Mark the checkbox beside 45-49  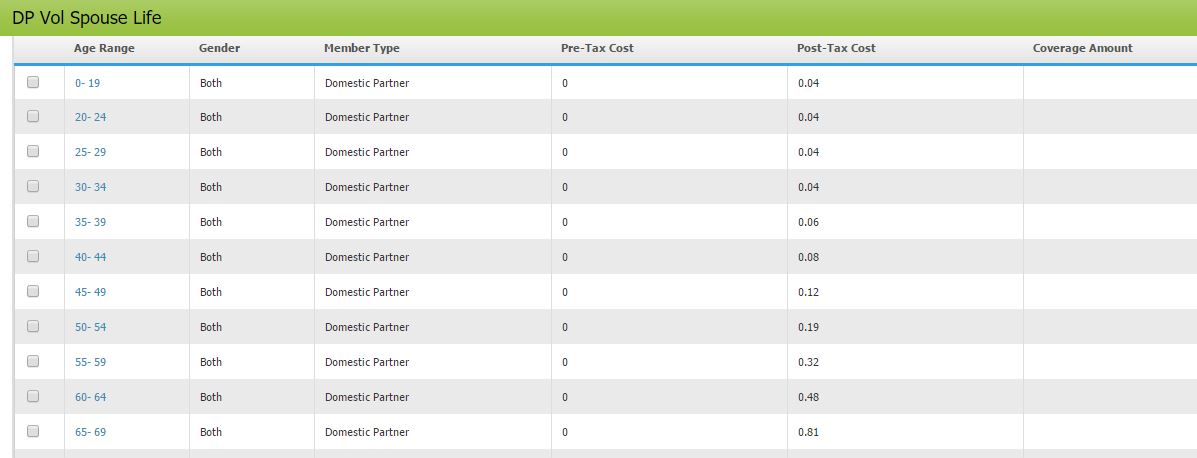33,291
